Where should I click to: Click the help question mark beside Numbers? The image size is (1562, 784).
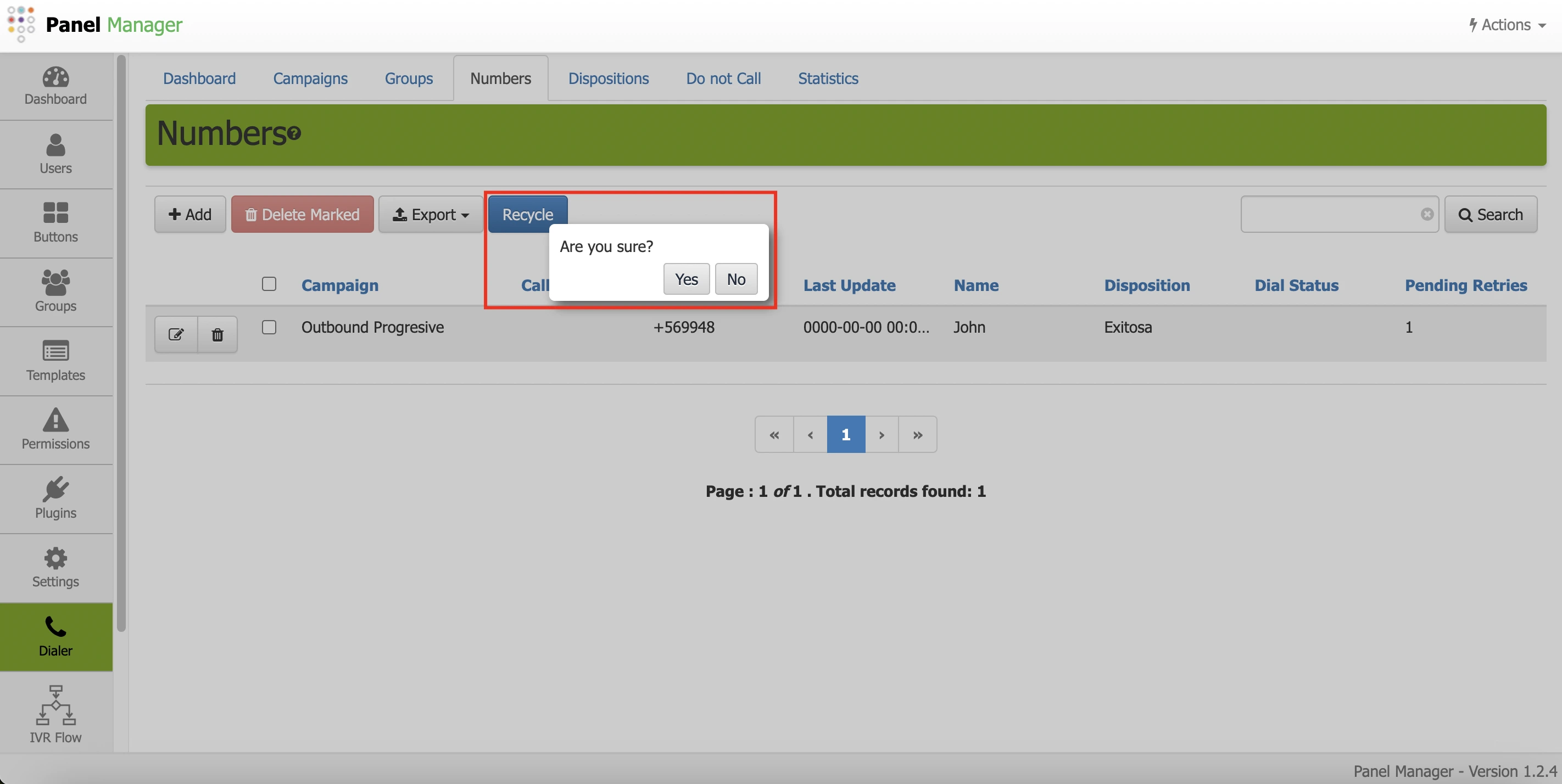tap(294, 133)
